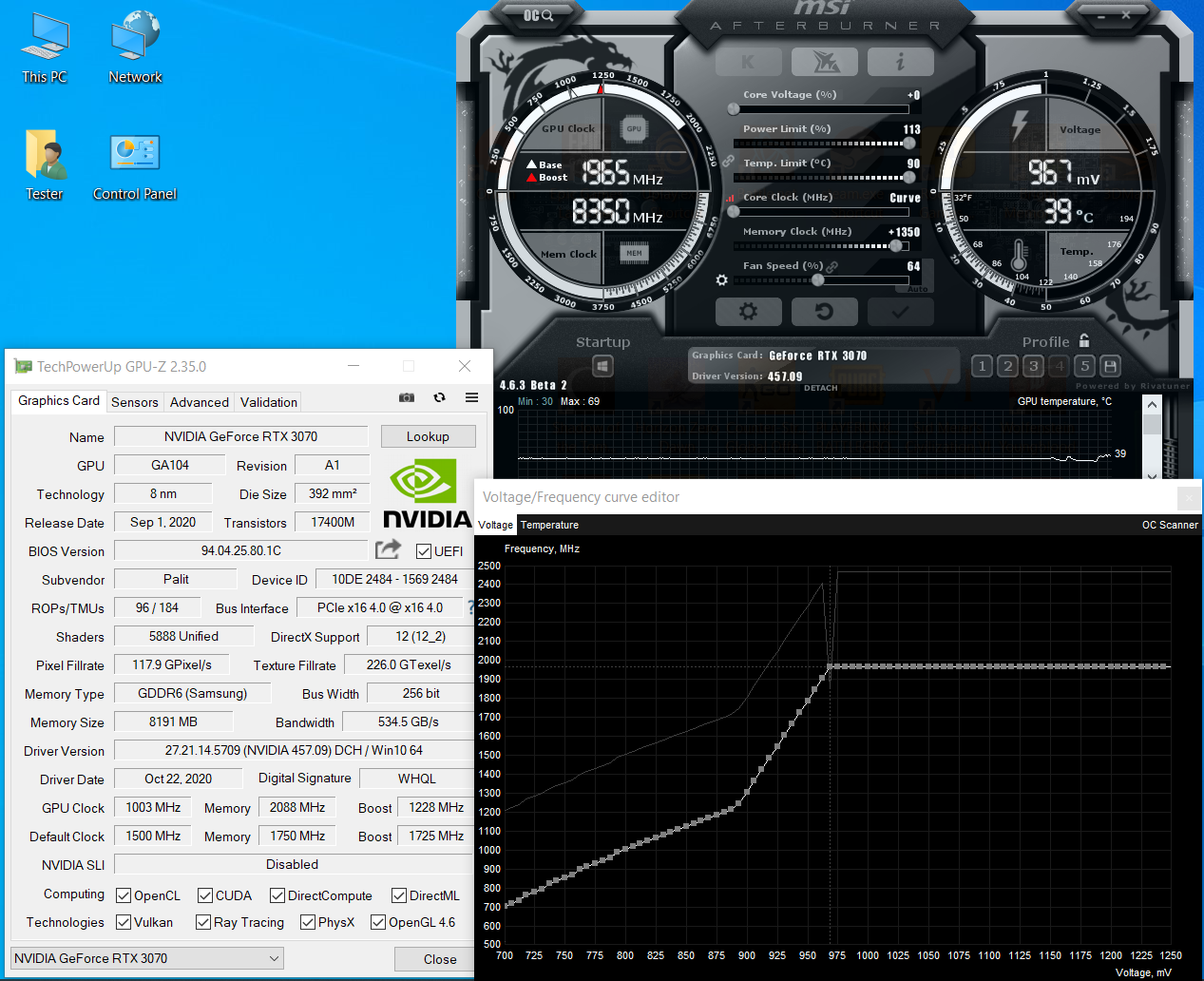Toggle the fan speed Auto button
1204x981 pixels.
[918, 288]
